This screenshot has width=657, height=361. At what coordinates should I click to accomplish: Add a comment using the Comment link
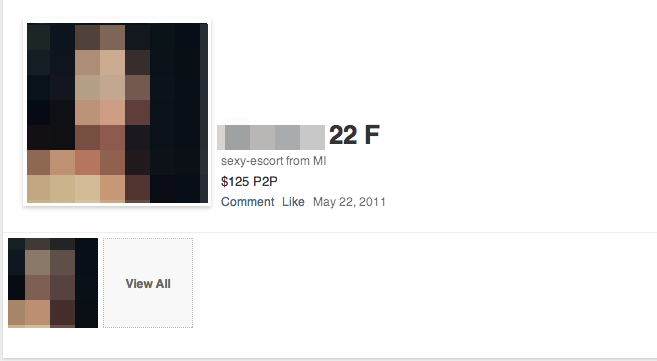click(247, 202)
